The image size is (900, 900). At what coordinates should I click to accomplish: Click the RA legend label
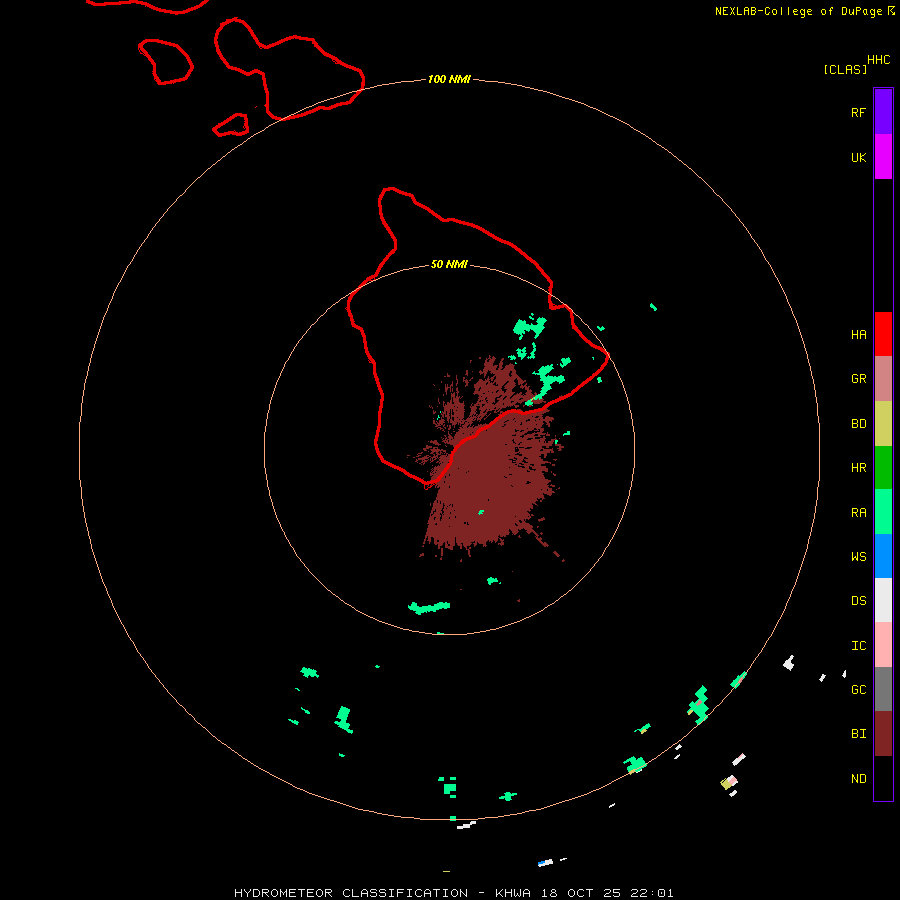[858, 513]
